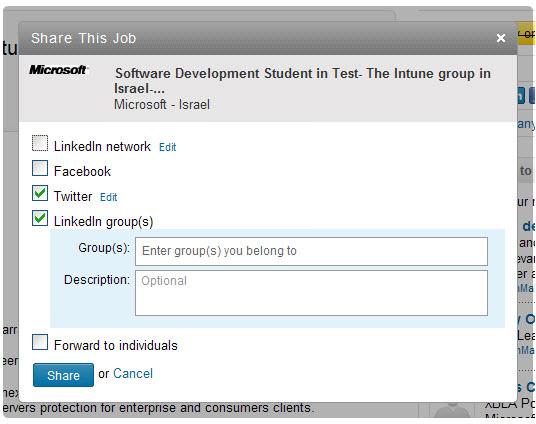Click into the optional Description text box
The width and height of the screenshot is (536, 424).
point(311,293)
